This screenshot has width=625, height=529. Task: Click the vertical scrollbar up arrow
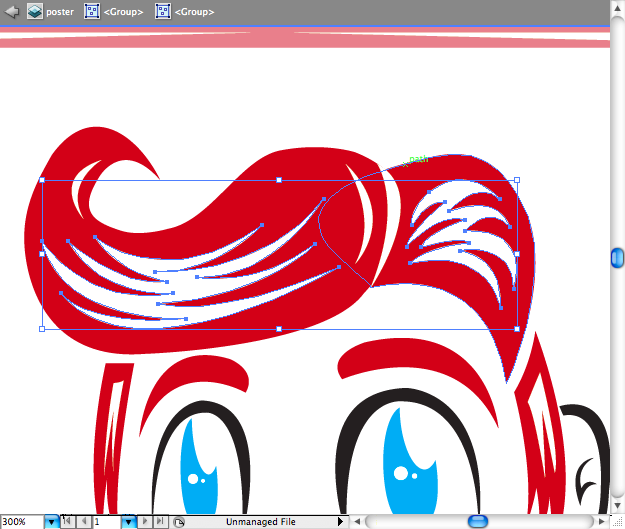(617, 9)
